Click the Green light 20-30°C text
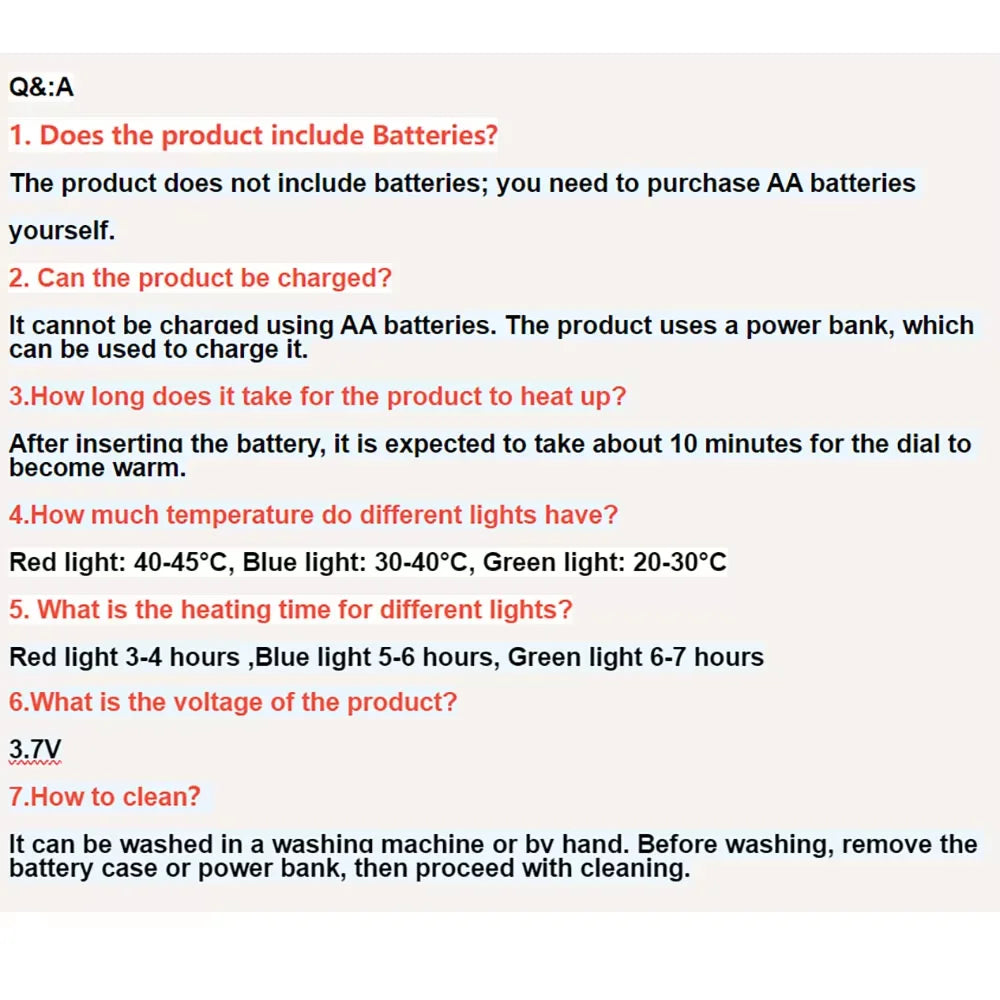 pyautogui.click(x=605, y=562)
